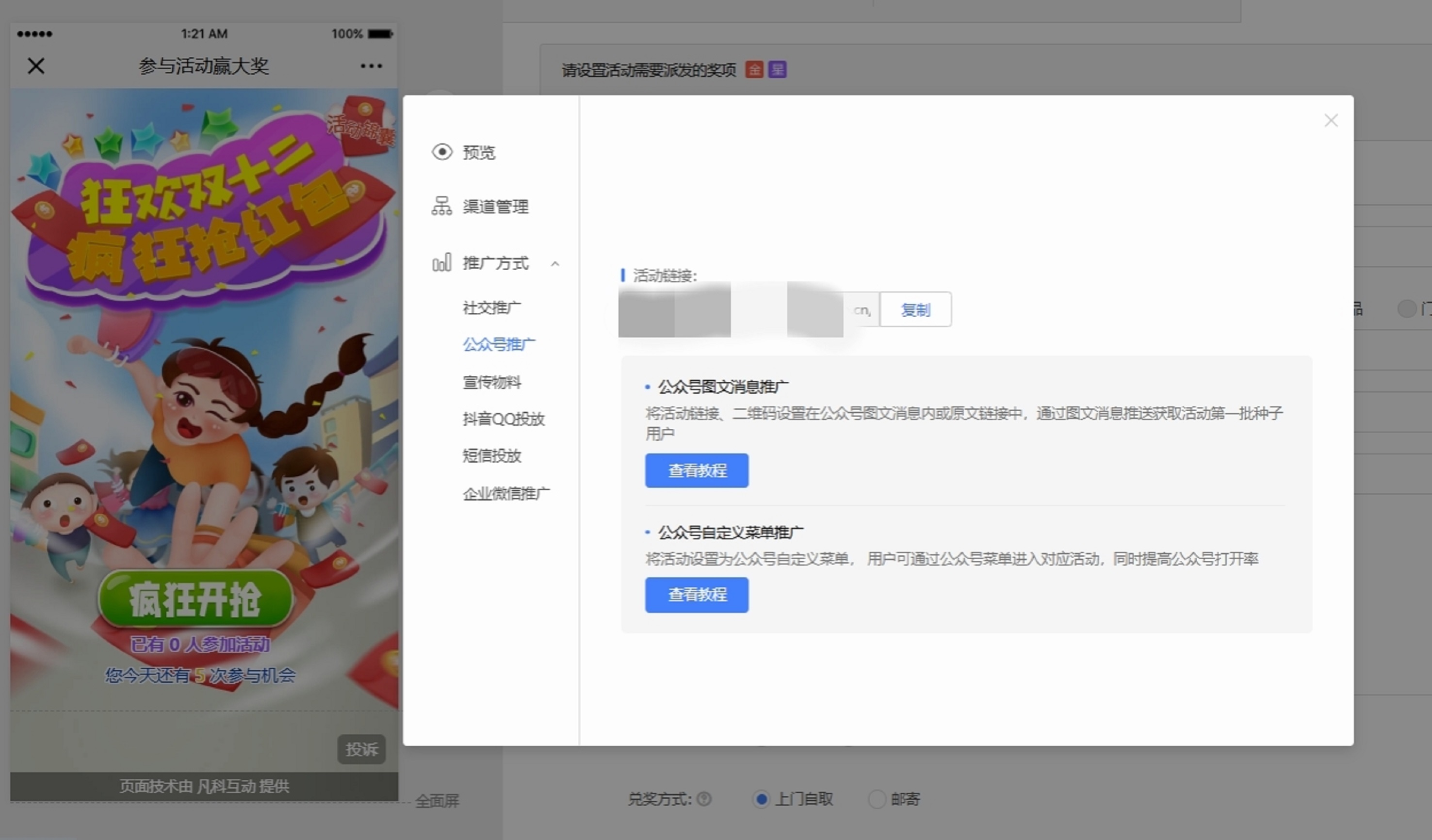Open 抖音QQ投放 menu item
The height and width of the screenshot is (840, 1432).
(x=504, y=419)
